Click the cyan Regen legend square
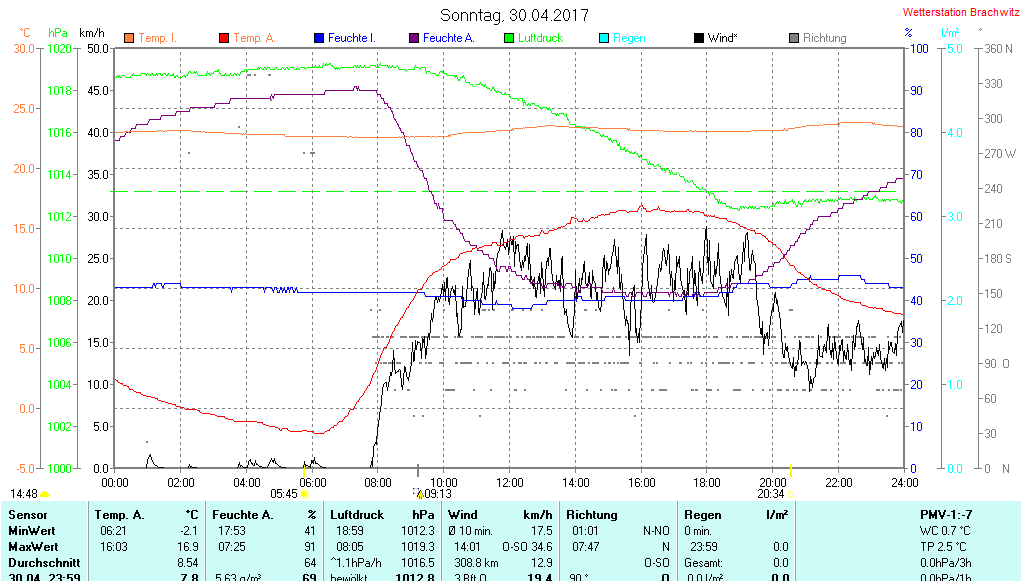Image resolution: width=1021 pixels, height=581 pixels. click(x=604, y=38)
